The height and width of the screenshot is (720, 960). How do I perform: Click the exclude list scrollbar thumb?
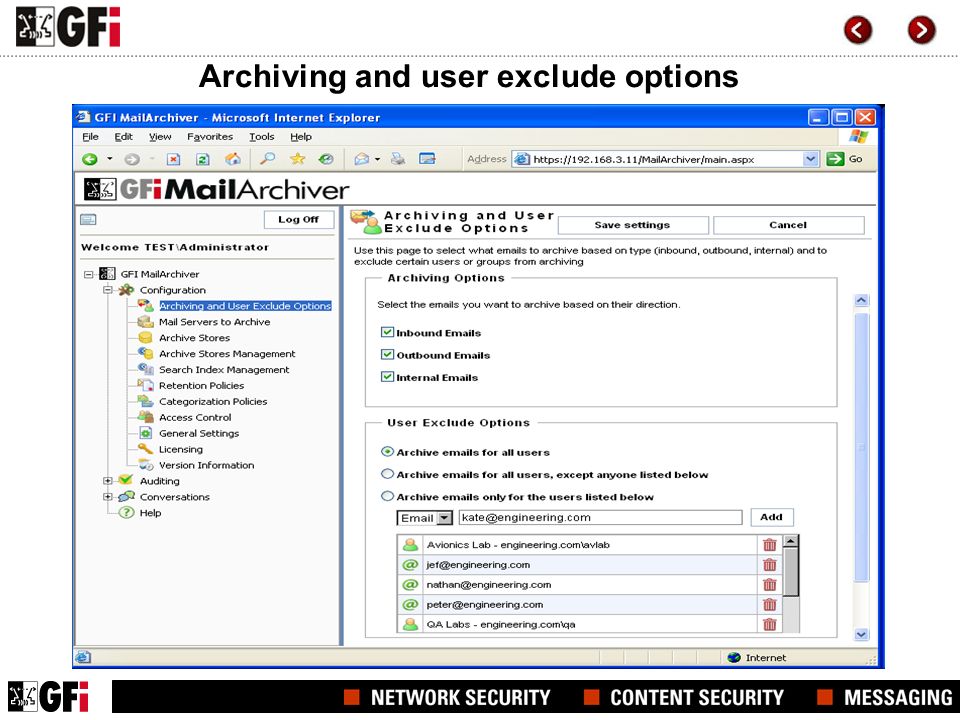click(790, 572)
